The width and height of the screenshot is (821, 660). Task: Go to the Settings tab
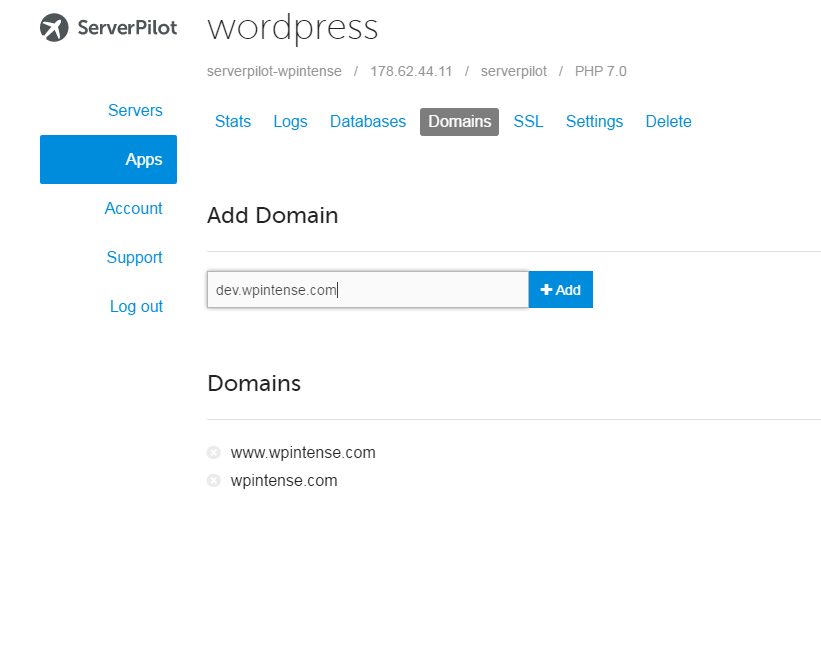click(594, 121)
